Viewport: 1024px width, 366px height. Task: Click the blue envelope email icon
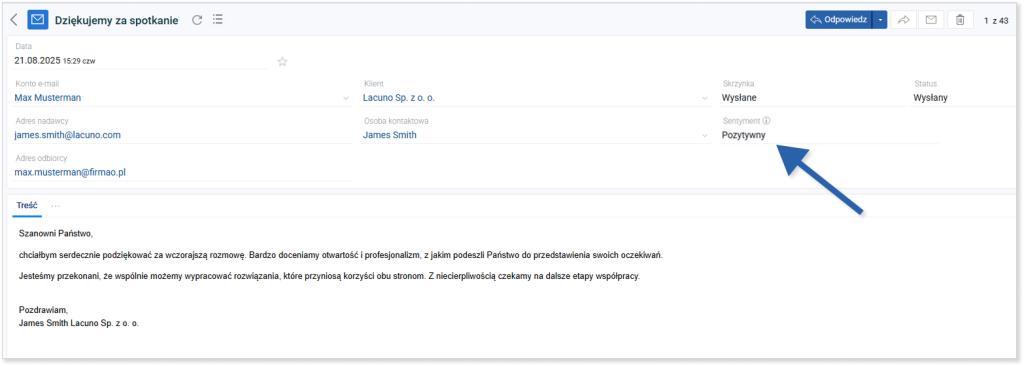pyautogui.click(x=37, y=20)
